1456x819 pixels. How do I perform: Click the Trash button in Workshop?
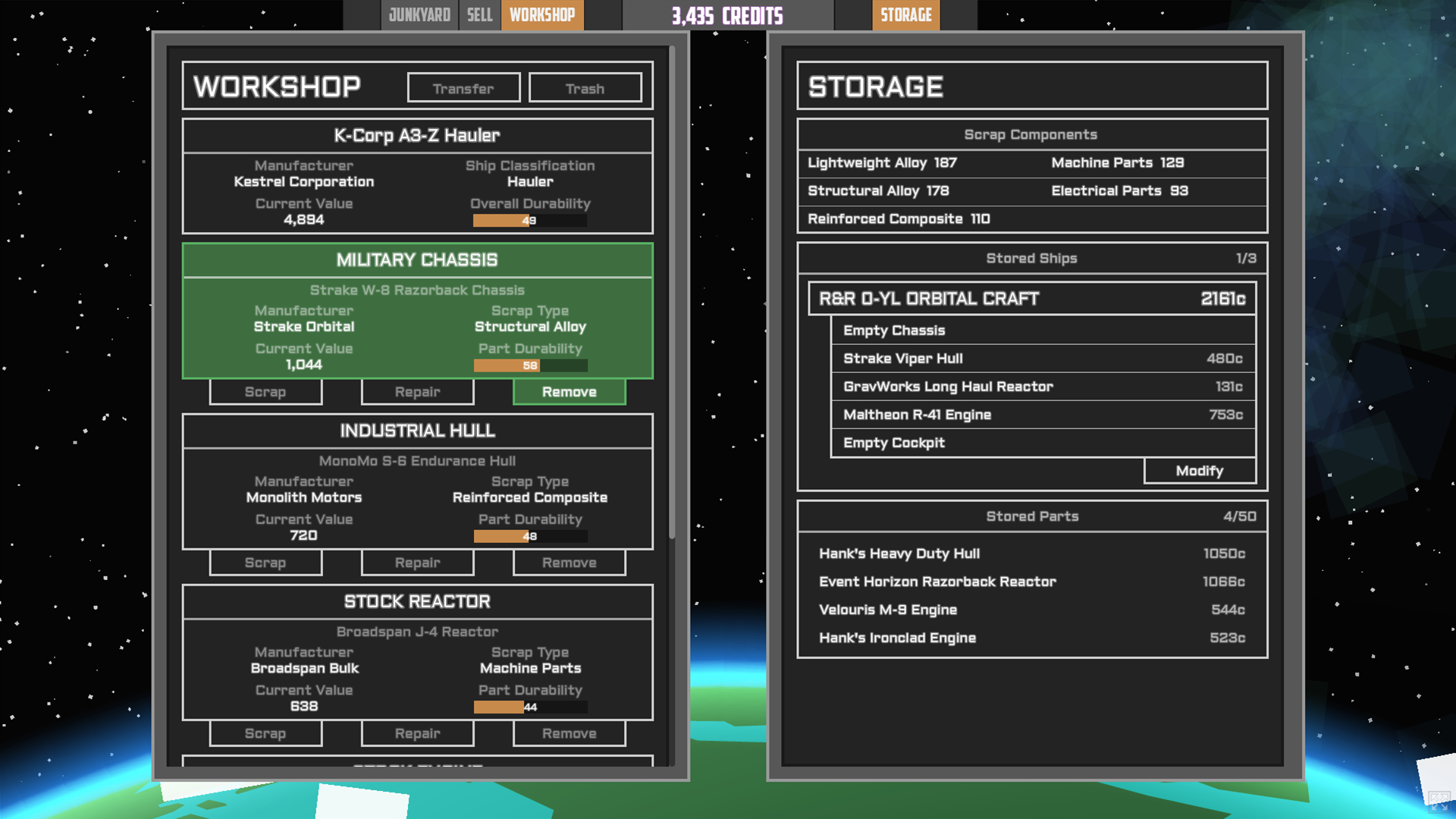click(x=585, y=88)
